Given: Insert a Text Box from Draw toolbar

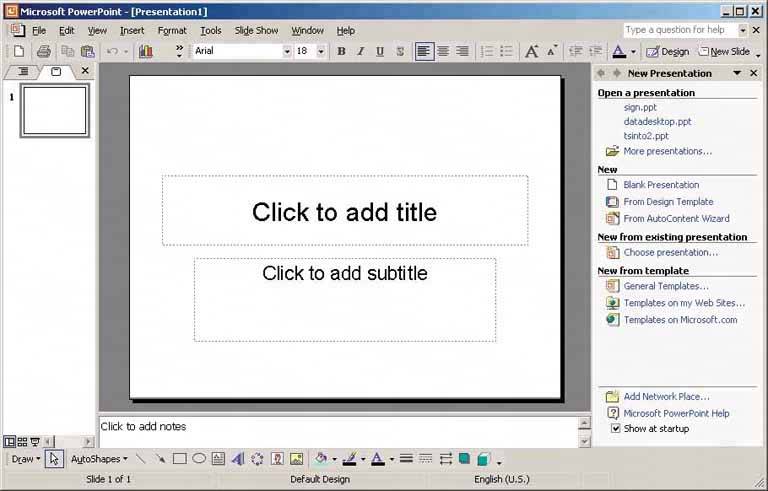Looking at the screenshot, I should click(x=218, y=459).
